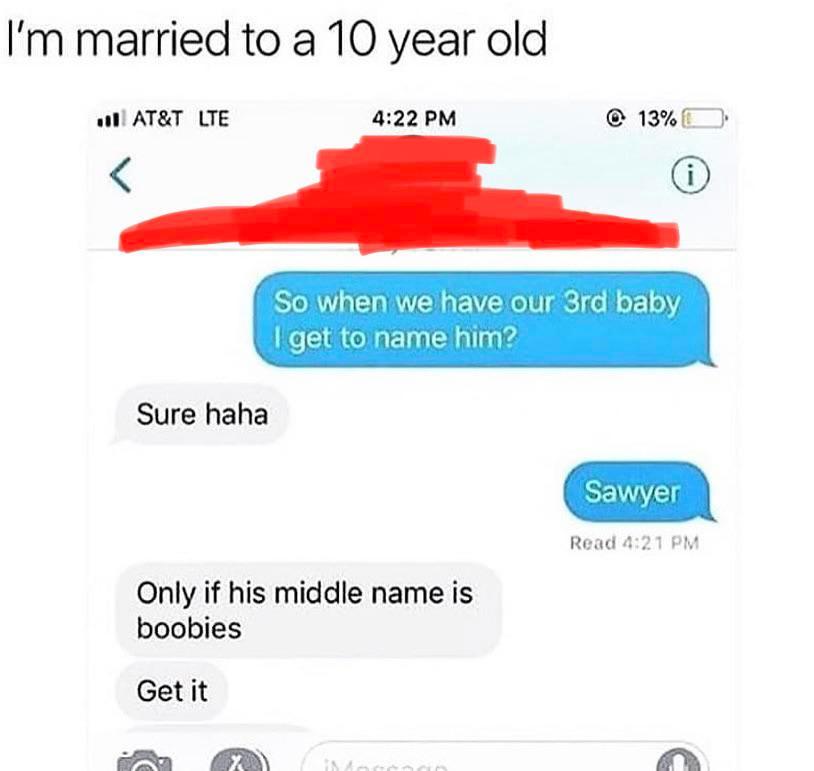Image resolution: width=814 pixels, height=771 pixels.
Task: Tap the 4:22 PM clock in status bar
Action: click(414, 118)
